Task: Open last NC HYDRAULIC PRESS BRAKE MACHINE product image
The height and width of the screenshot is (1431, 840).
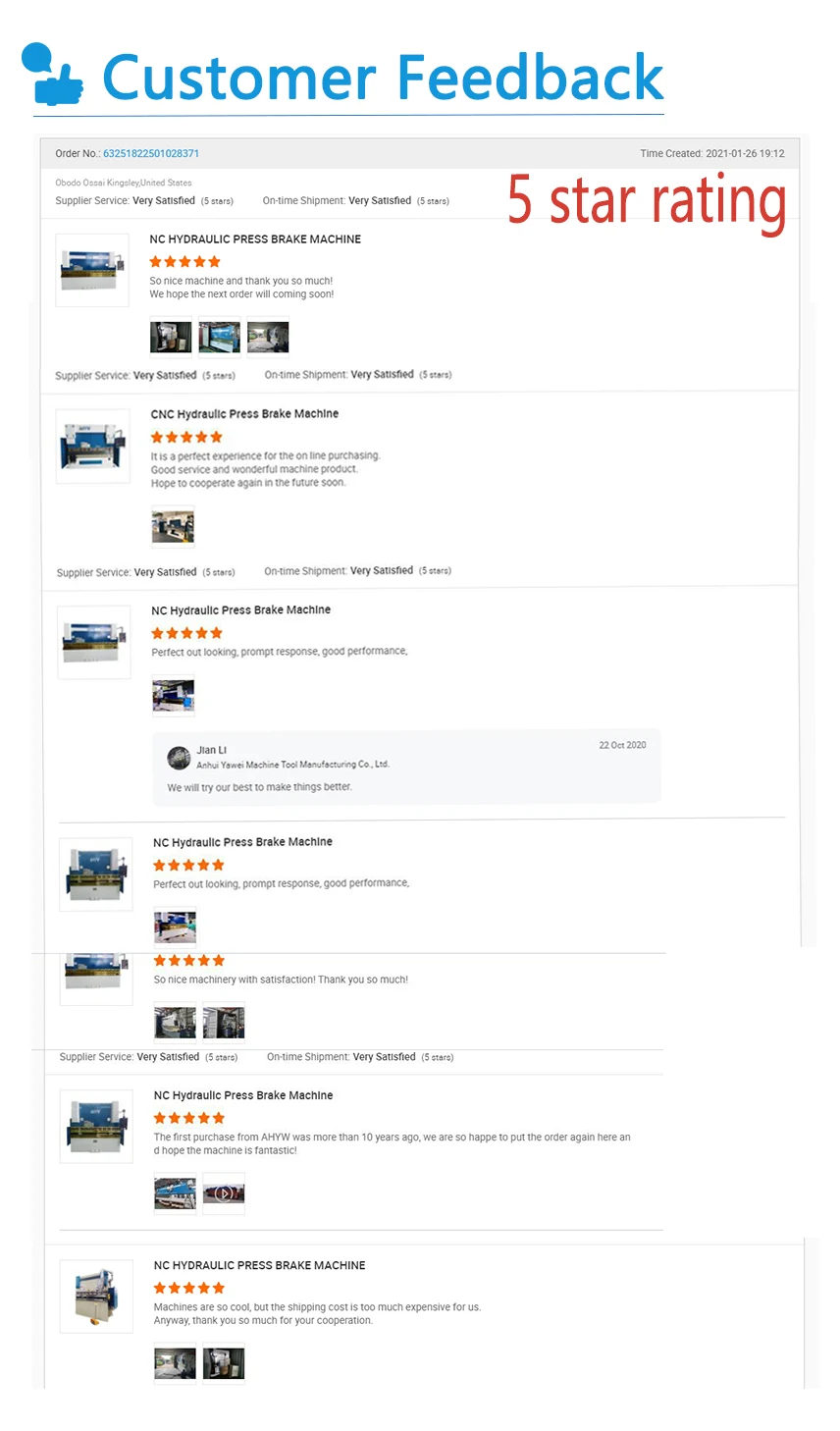Action: pos(96,1296)
